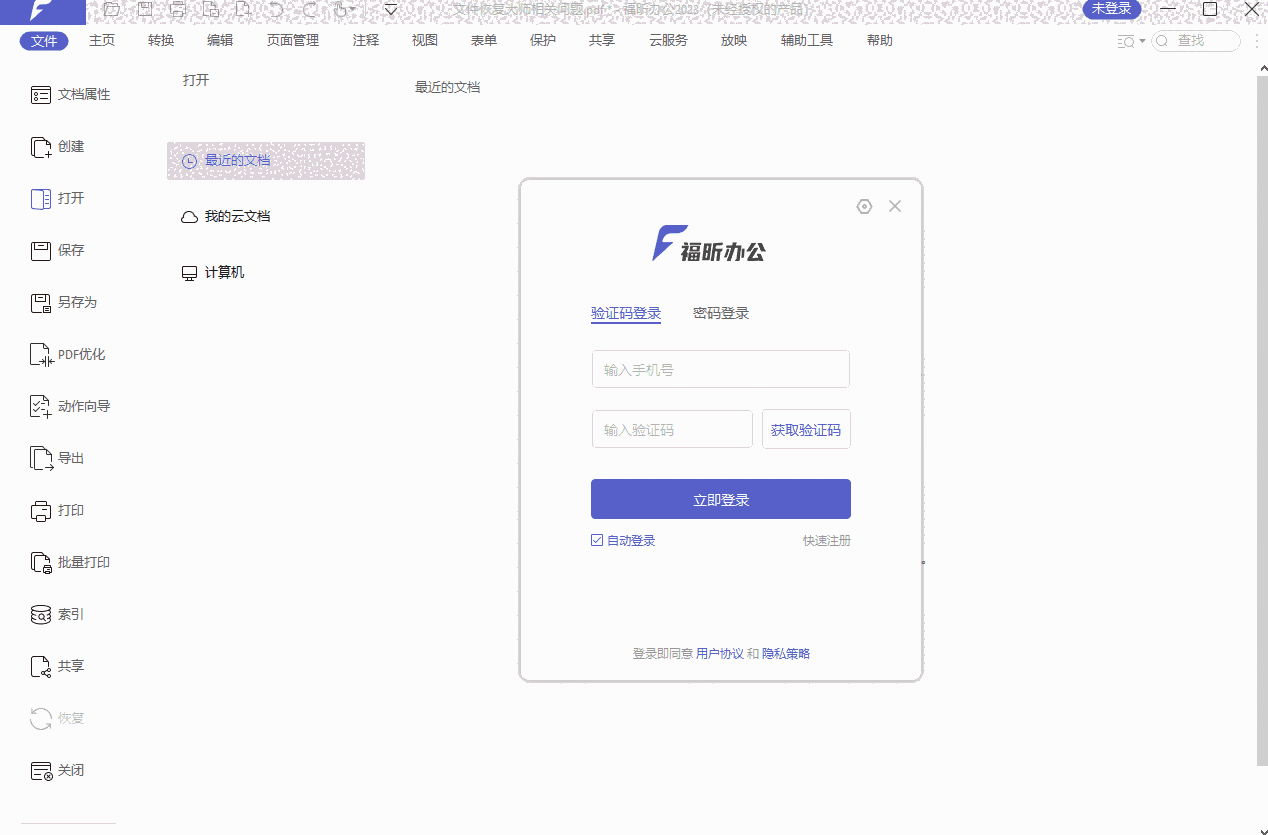Select 计算机 in the open locations list
Viewport: 1268px width, 835px height.
224,272
